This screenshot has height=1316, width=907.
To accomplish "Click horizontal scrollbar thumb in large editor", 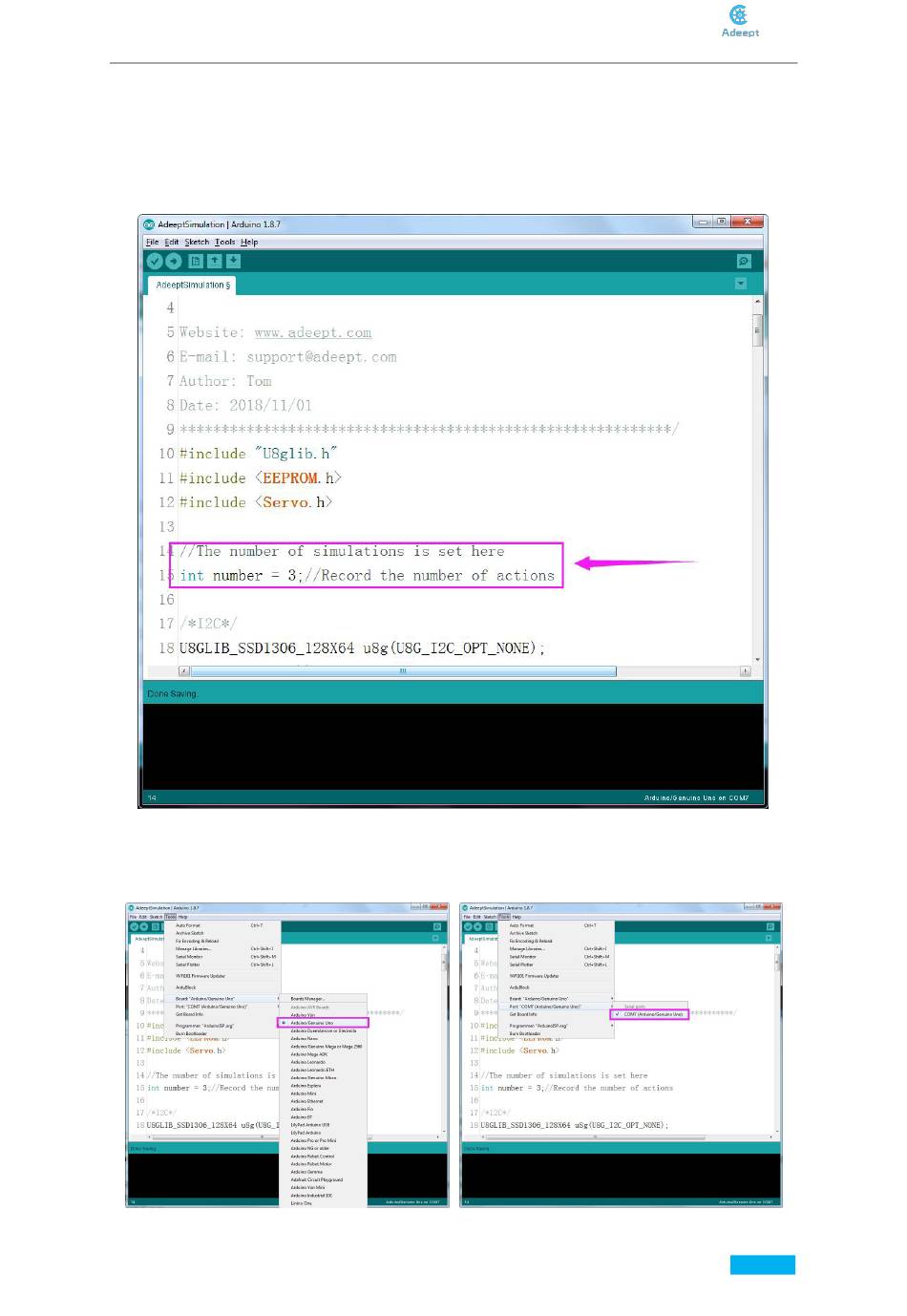I will [x=403, y=671].
